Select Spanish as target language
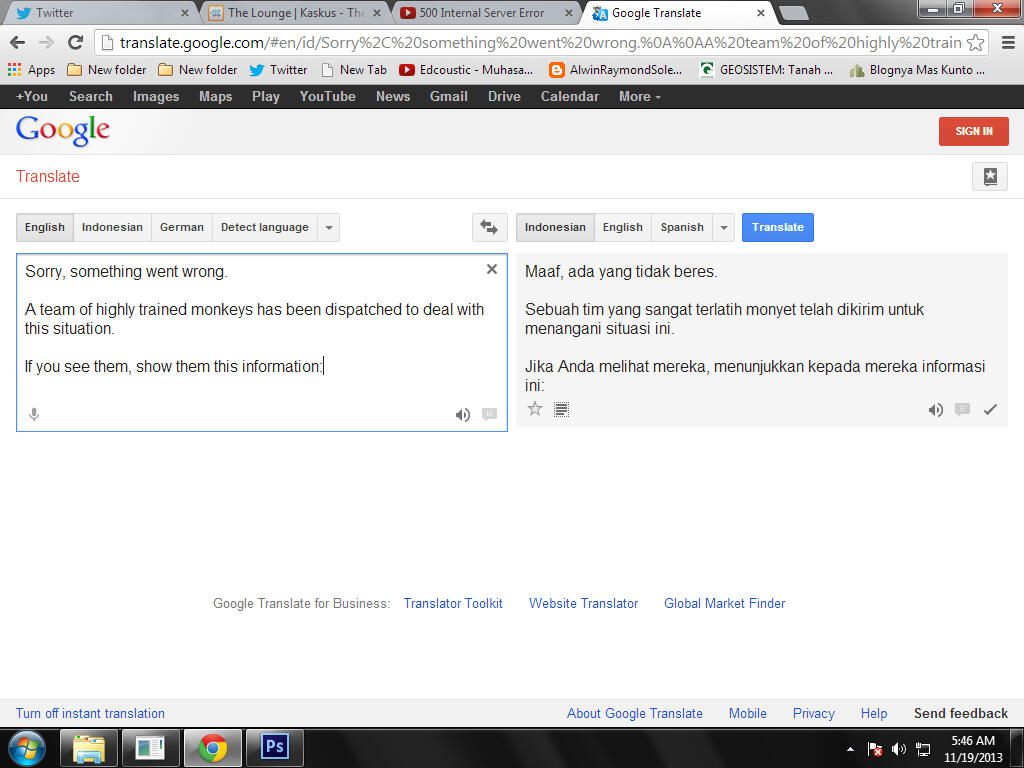 [x=682, y=227]
